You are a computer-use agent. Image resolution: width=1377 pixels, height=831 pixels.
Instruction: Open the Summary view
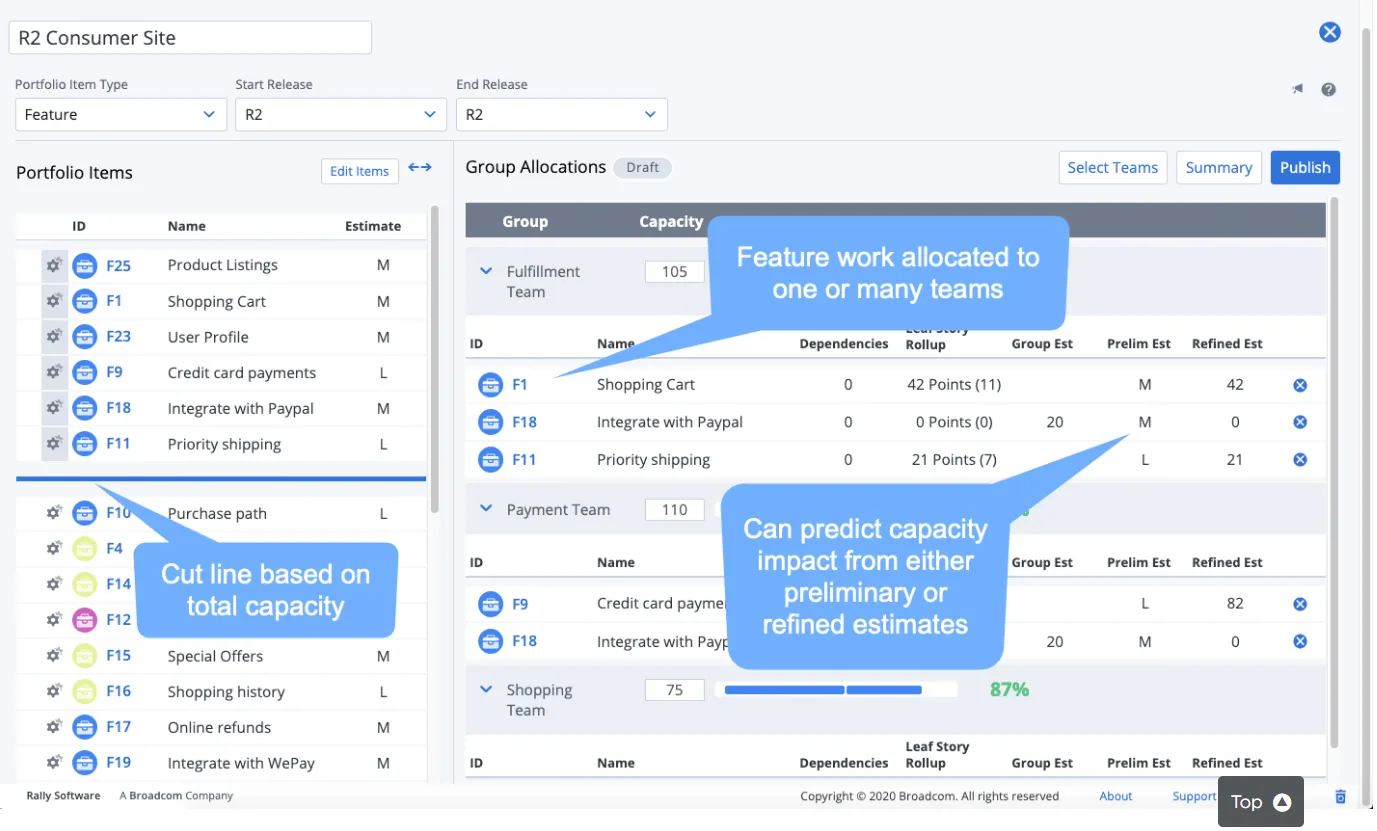coord(1219,168)
